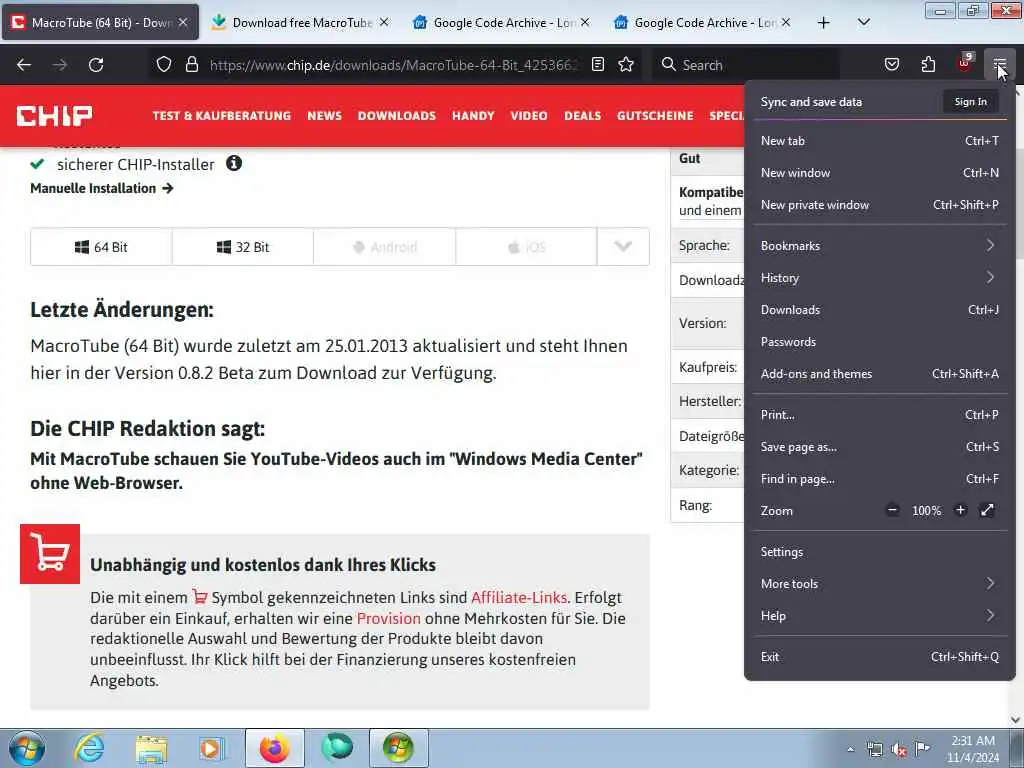Open NEWS navigation item

coord(325,116)
